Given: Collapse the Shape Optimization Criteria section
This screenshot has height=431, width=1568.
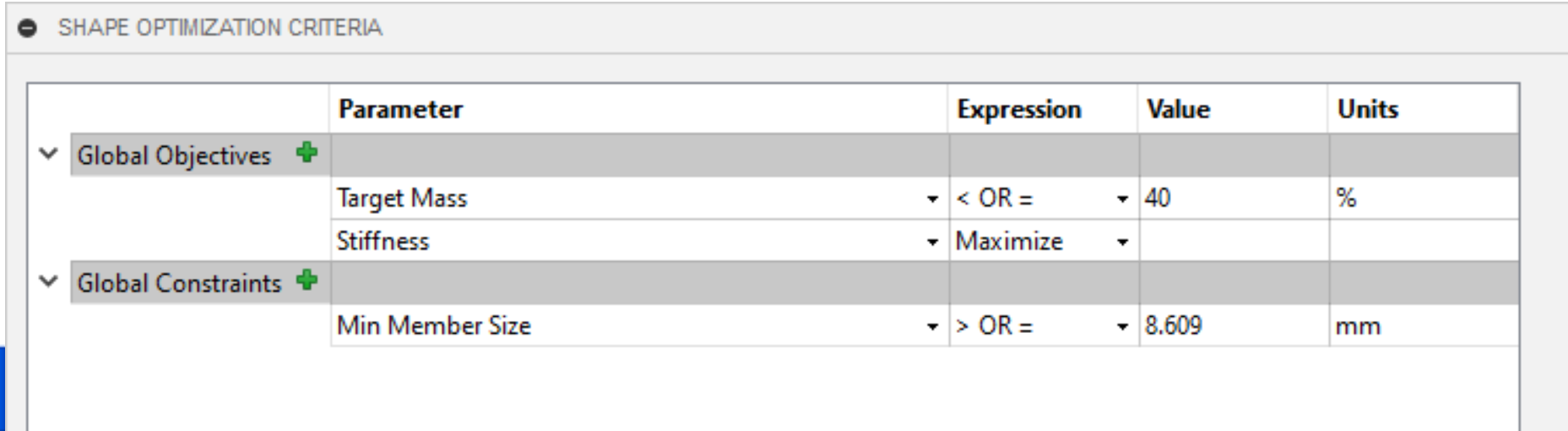Looking at the screenshot, I should (28, 28).
